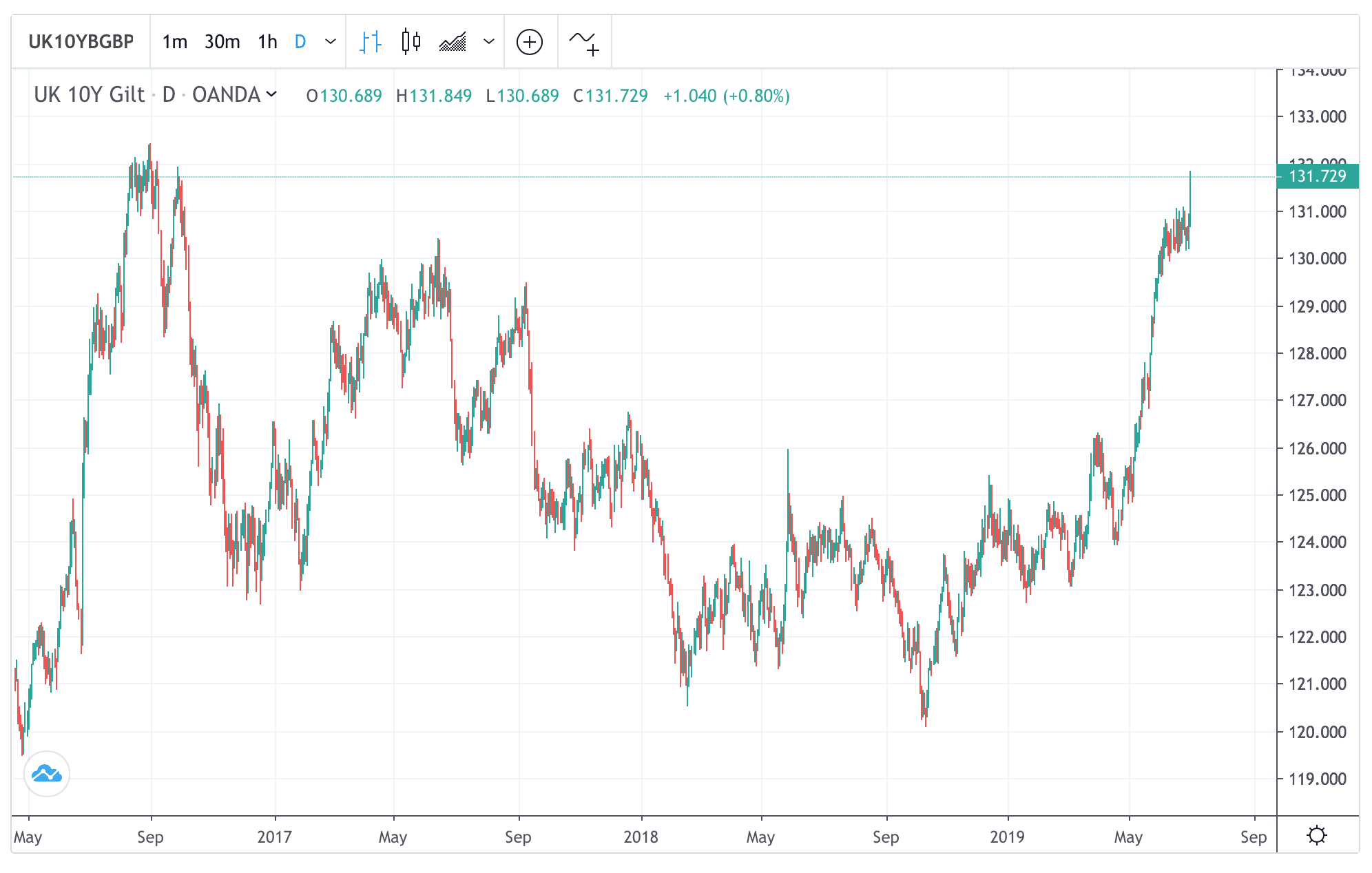
Task: Open the timeframe interval dropdown arrow
Action: (x=331, y=42)
